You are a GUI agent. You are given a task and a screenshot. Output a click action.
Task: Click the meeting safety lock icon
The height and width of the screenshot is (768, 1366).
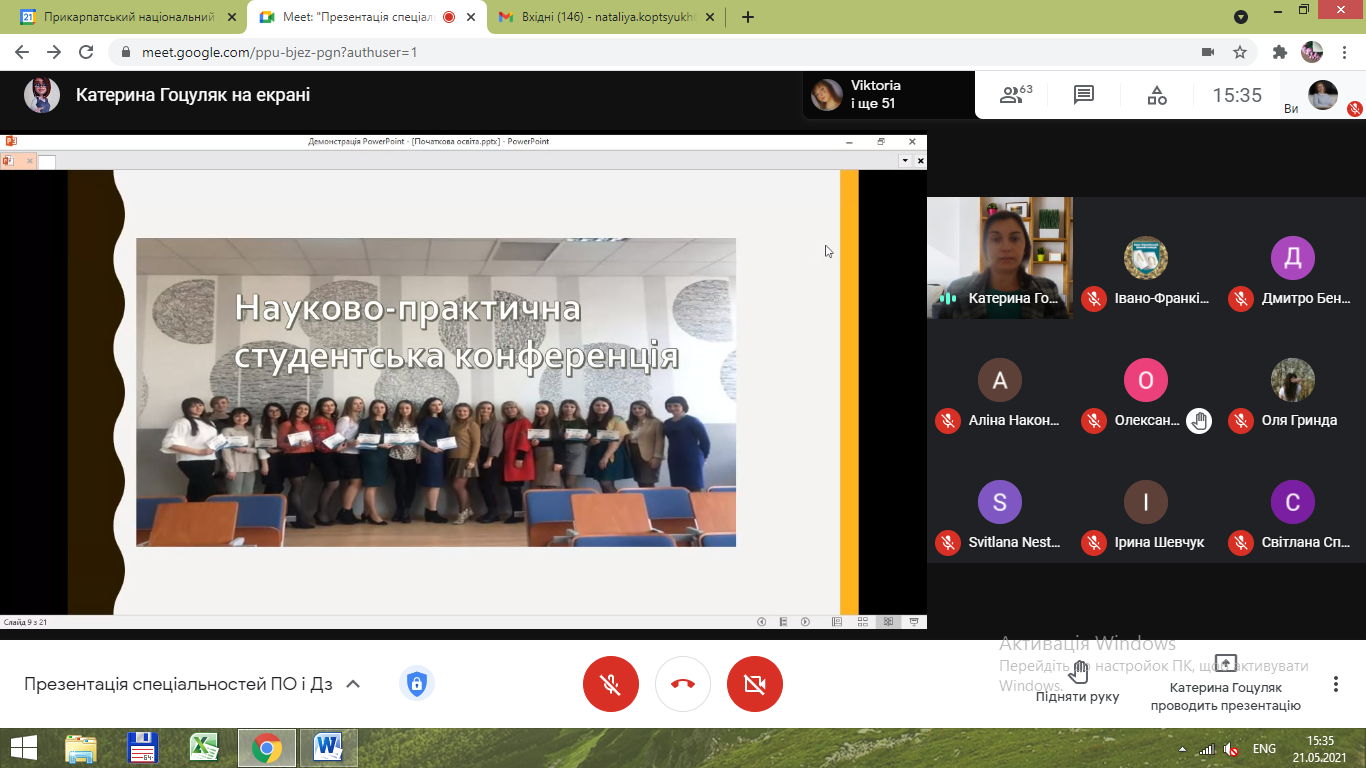point(417,684)
